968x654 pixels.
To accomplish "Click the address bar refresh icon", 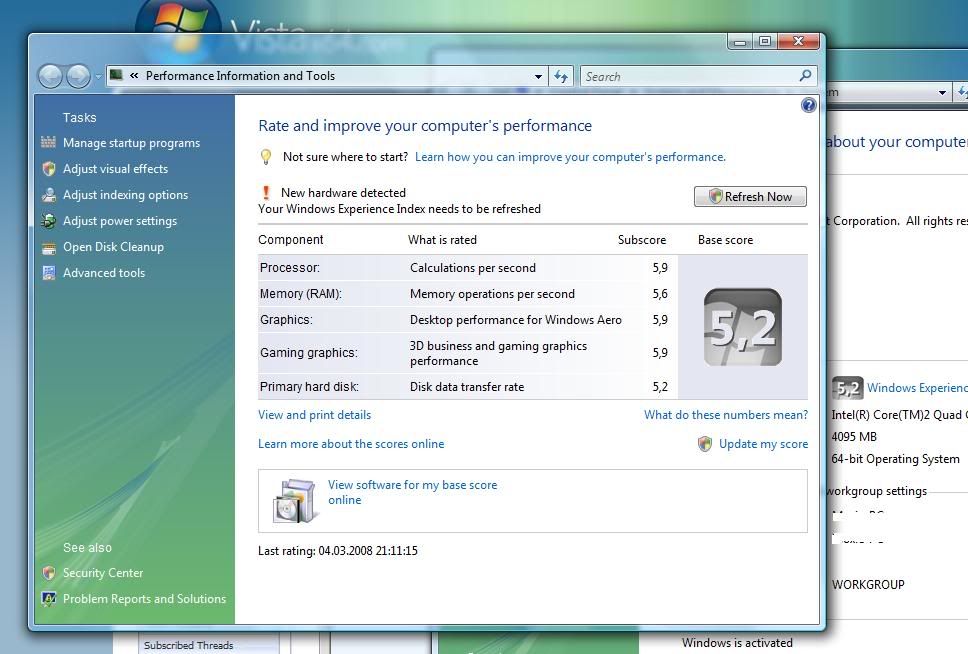I will (x=561, y=77).
